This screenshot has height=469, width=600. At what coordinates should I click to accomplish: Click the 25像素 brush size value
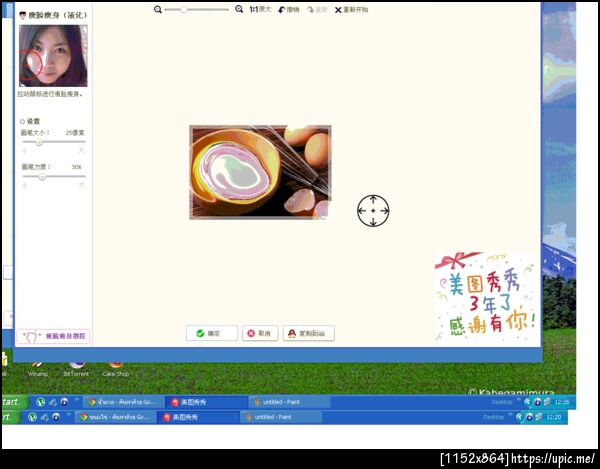point(75,133)
